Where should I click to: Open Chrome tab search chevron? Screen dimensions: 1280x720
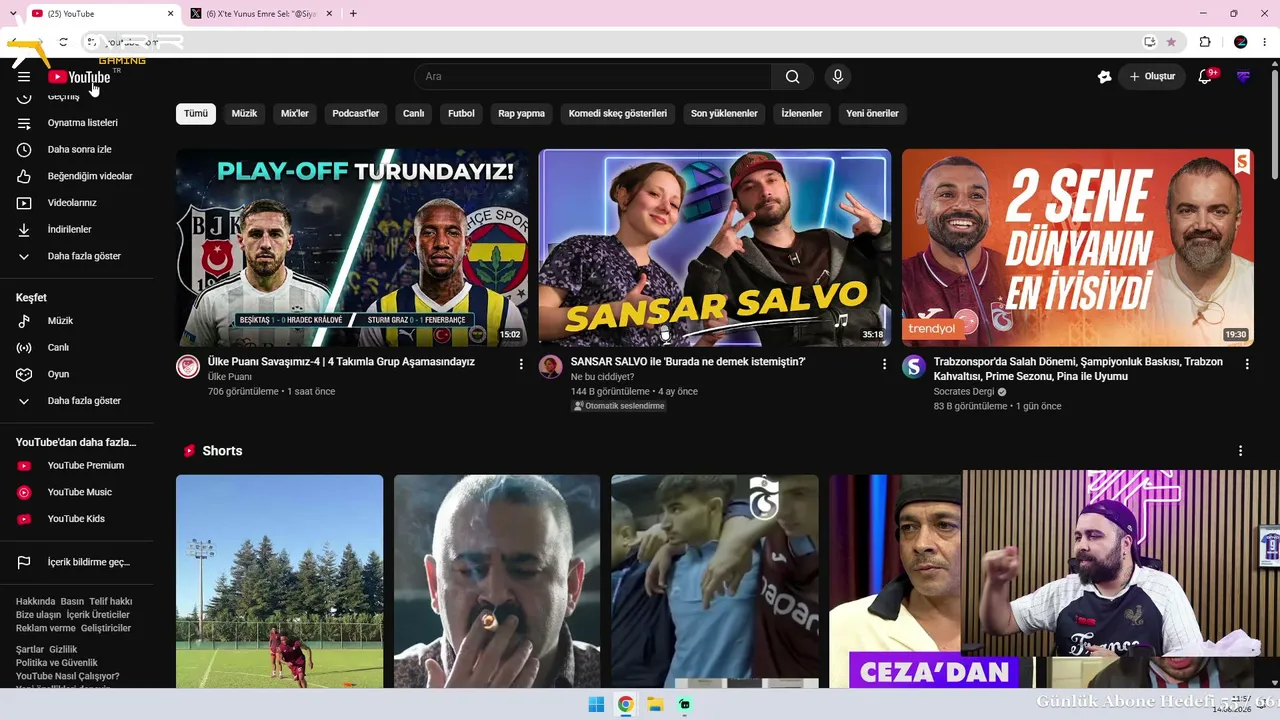pyautogui.click(x=12, y=13)
